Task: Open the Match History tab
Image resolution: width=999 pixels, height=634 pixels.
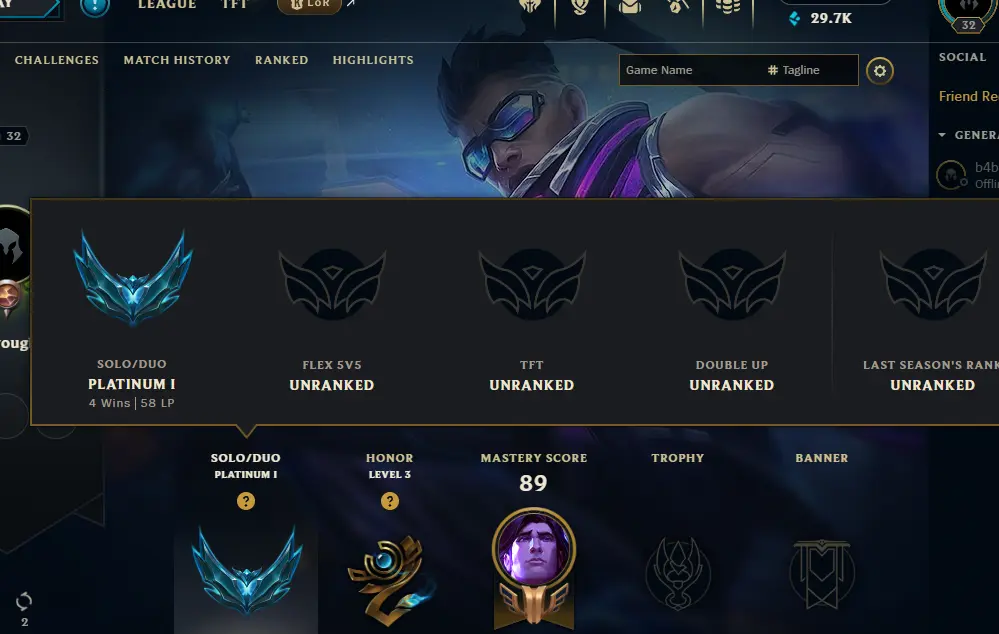Action: tap(177, 60)
